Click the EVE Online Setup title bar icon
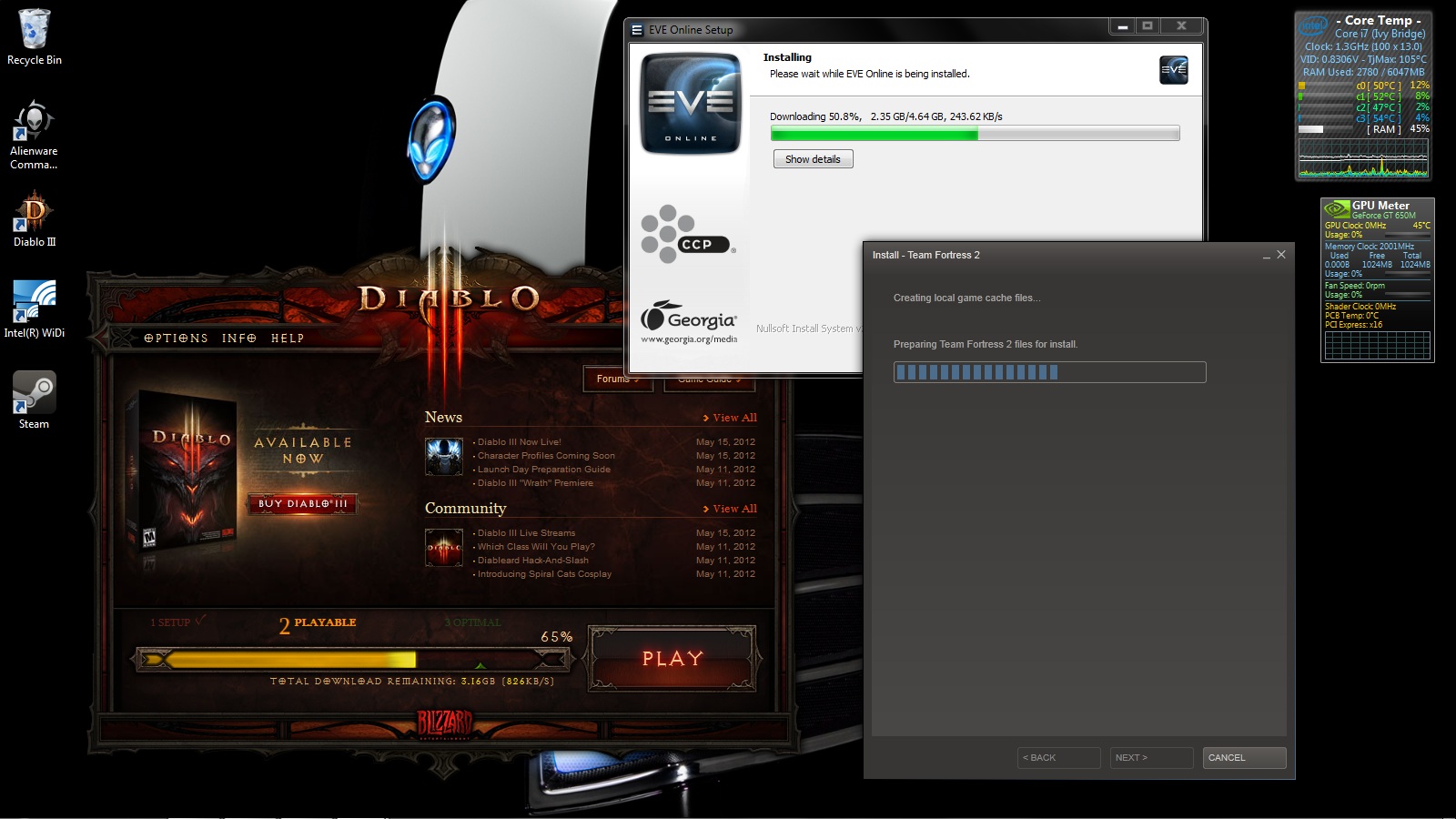This screenshot has width=1456, height=819. click(x=637, y=30)
